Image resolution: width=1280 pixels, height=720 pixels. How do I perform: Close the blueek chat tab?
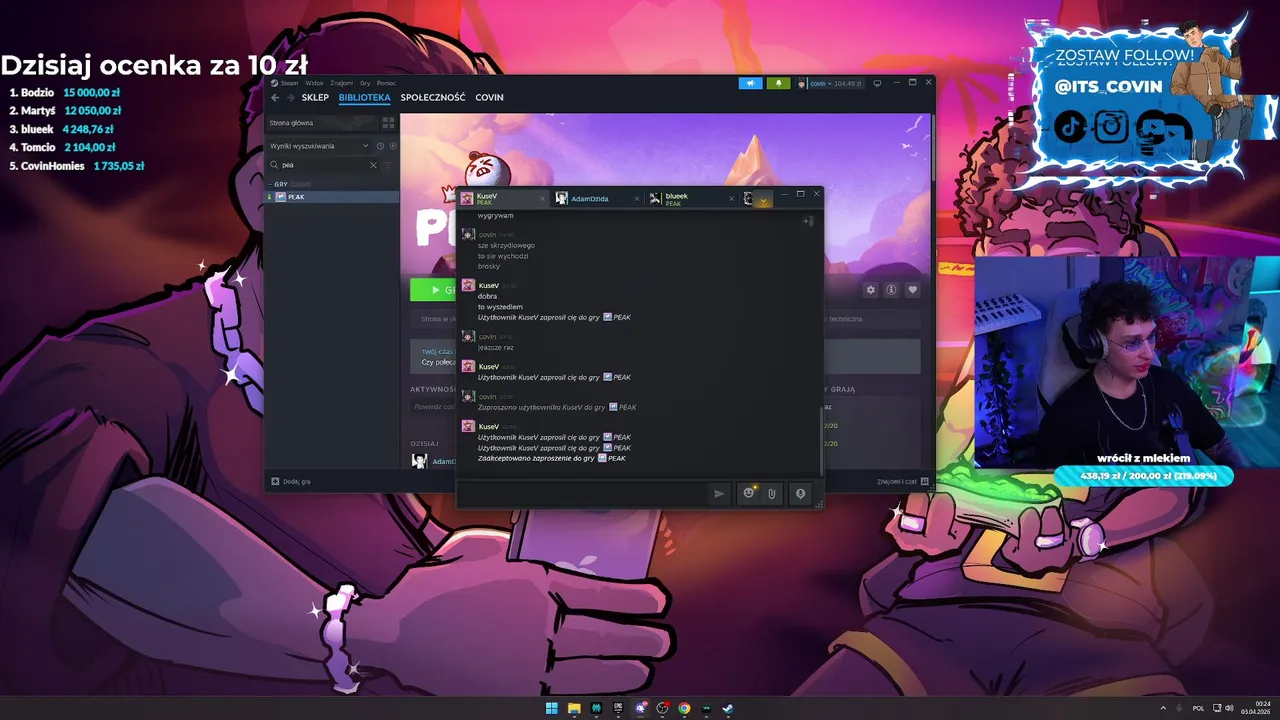[731, 199]
